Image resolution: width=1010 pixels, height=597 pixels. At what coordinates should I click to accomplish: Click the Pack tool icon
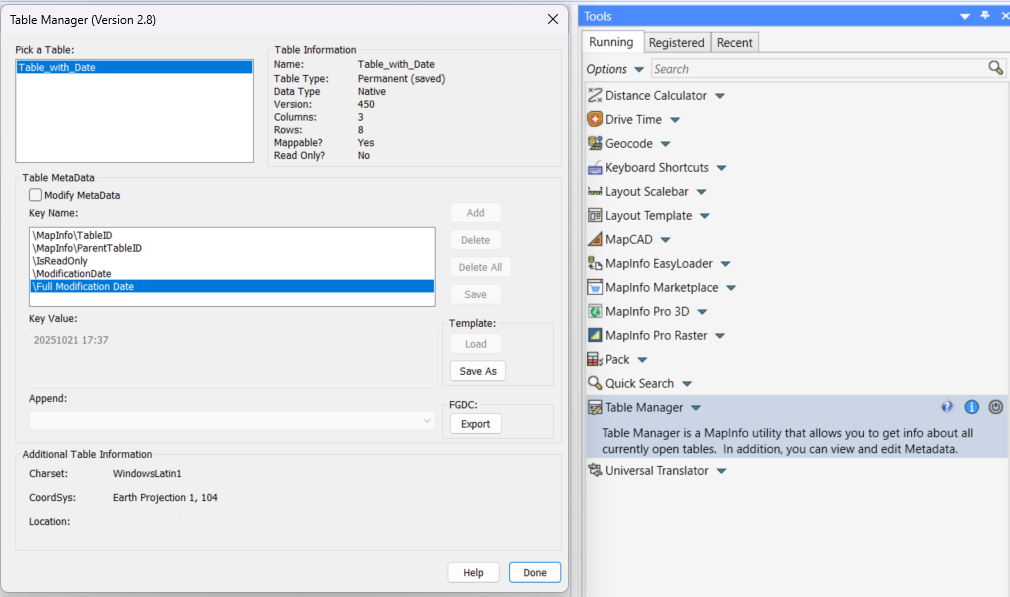coord(595,359)
